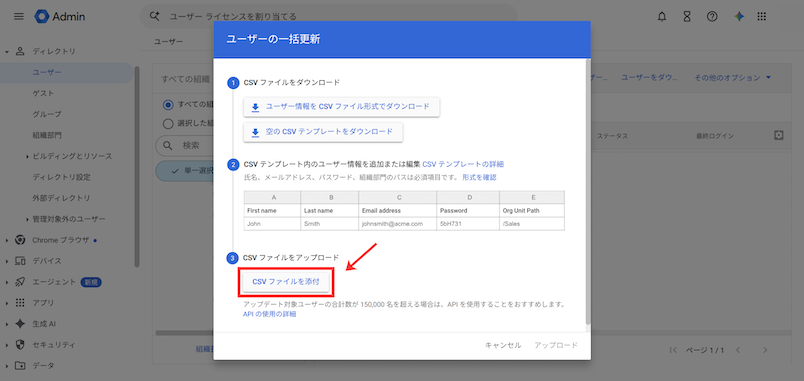Open the Google apps grid
804x381 pixels.
762,16
